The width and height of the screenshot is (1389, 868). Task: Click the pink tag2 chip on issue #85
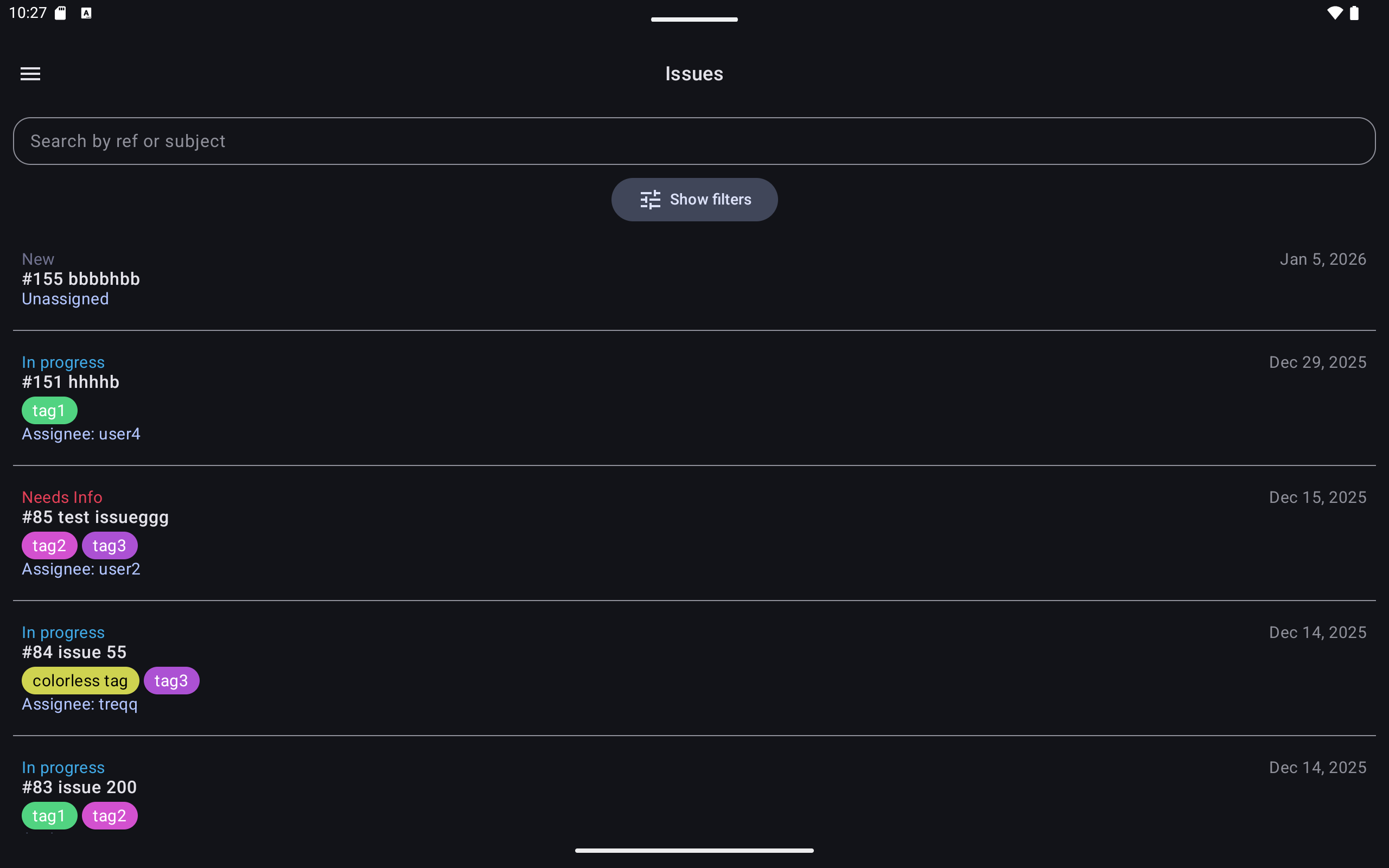(x=49, y=545)
